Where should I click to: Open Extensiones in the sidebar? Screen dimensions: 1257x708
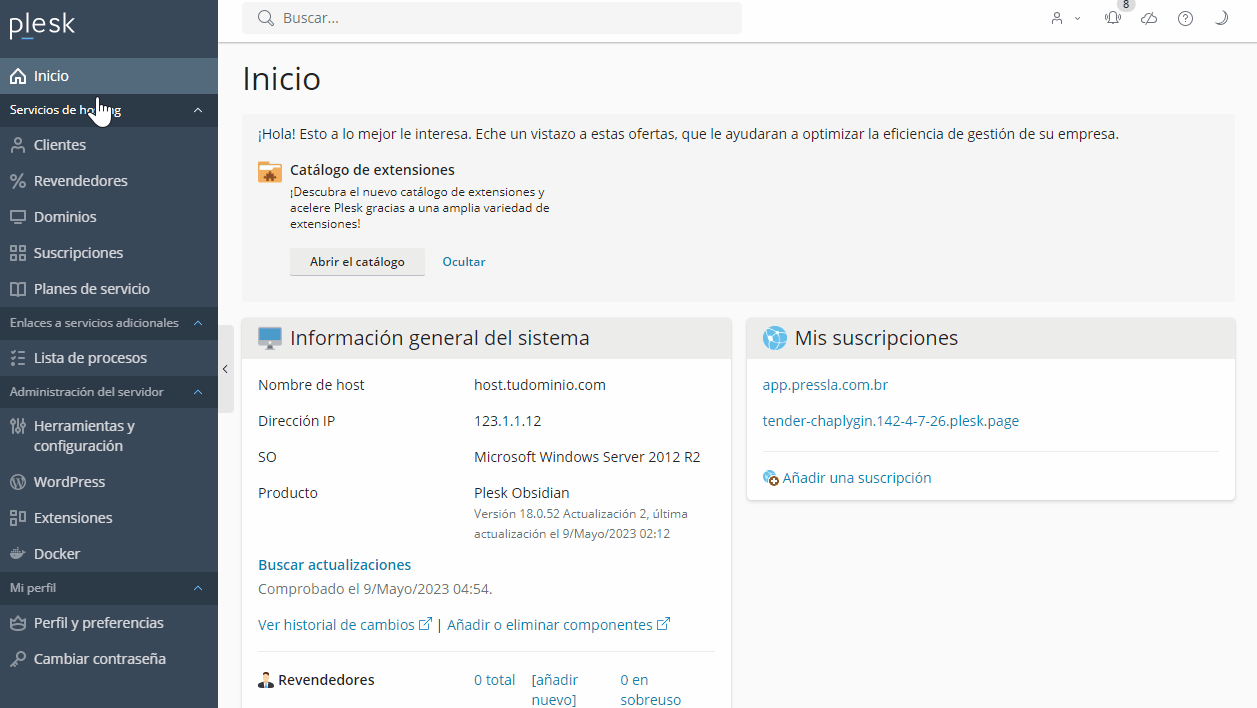(x=109, y=518)
